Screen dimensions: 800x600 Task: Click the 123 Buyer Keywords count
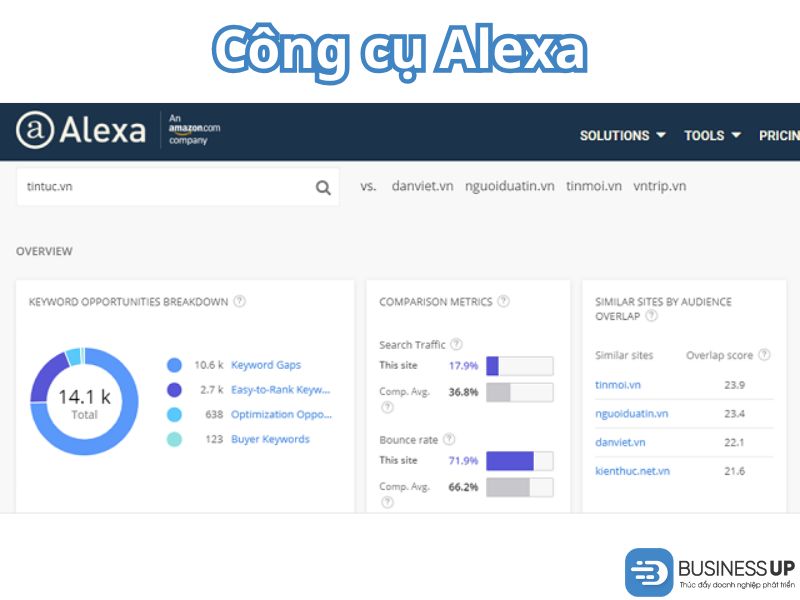pyautogui.click(x=214, y=439)
